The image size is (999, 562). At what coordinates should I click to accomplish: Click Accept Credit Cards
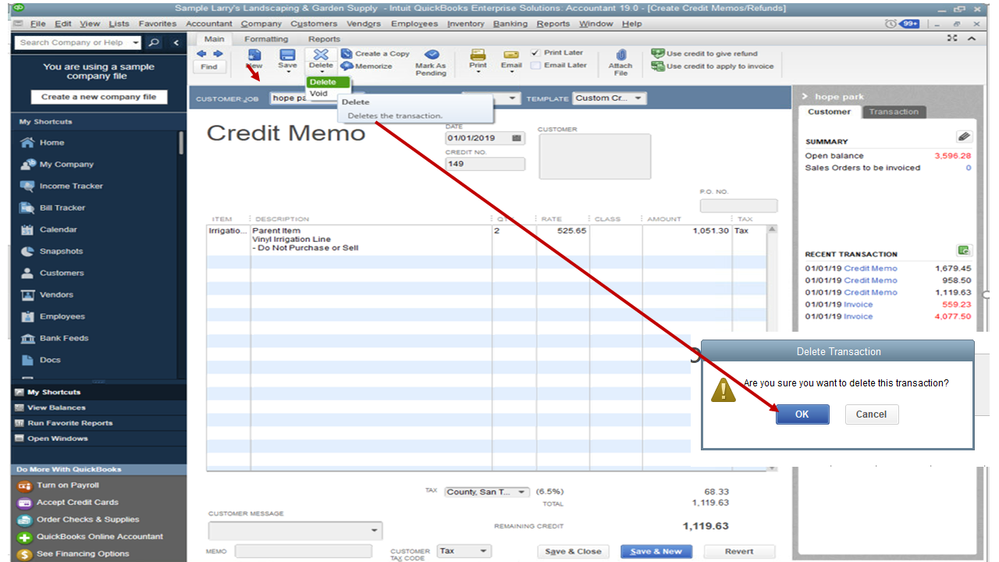coord(77,502)
